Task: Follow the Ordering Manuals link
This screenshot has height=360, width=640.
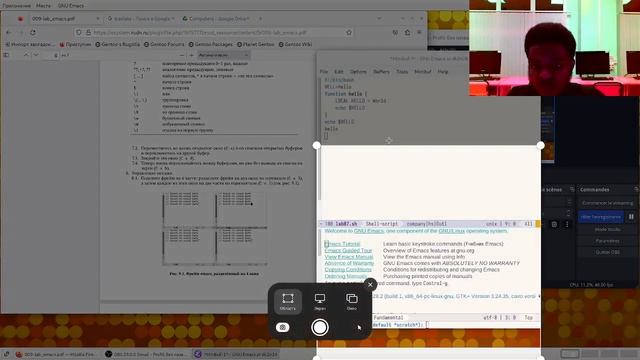Action: [x=345, y=276]
